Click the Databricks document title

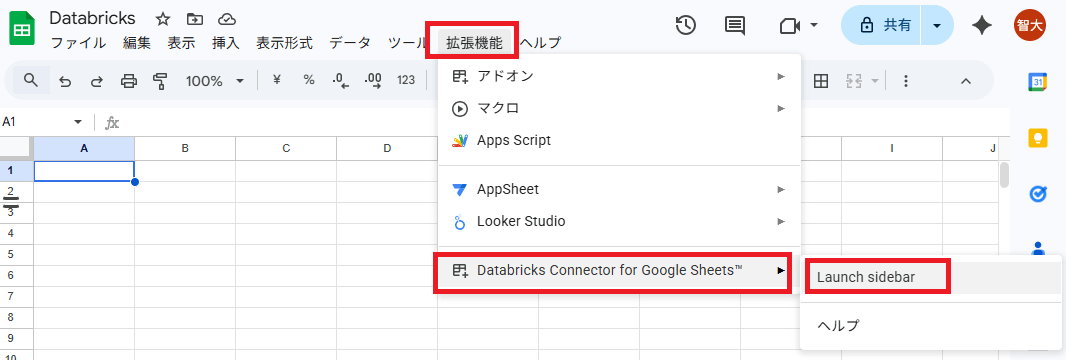click(92, 18)
